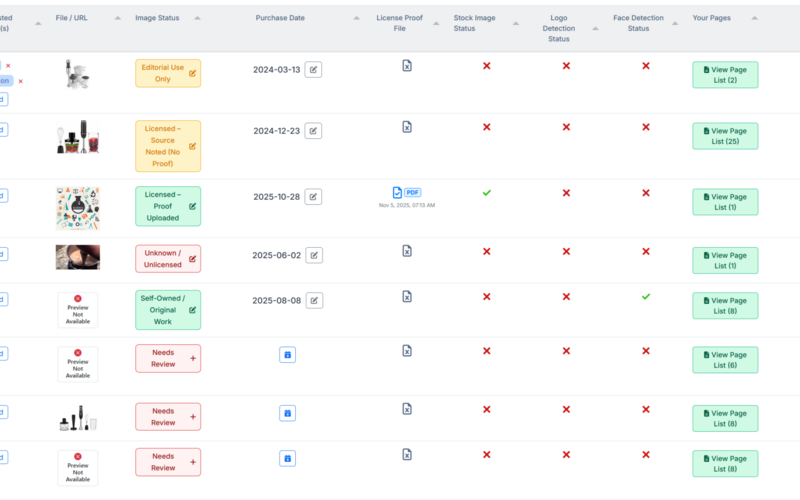
Task: Sort by Face Detection Status column
Action: tap(675, 23)
